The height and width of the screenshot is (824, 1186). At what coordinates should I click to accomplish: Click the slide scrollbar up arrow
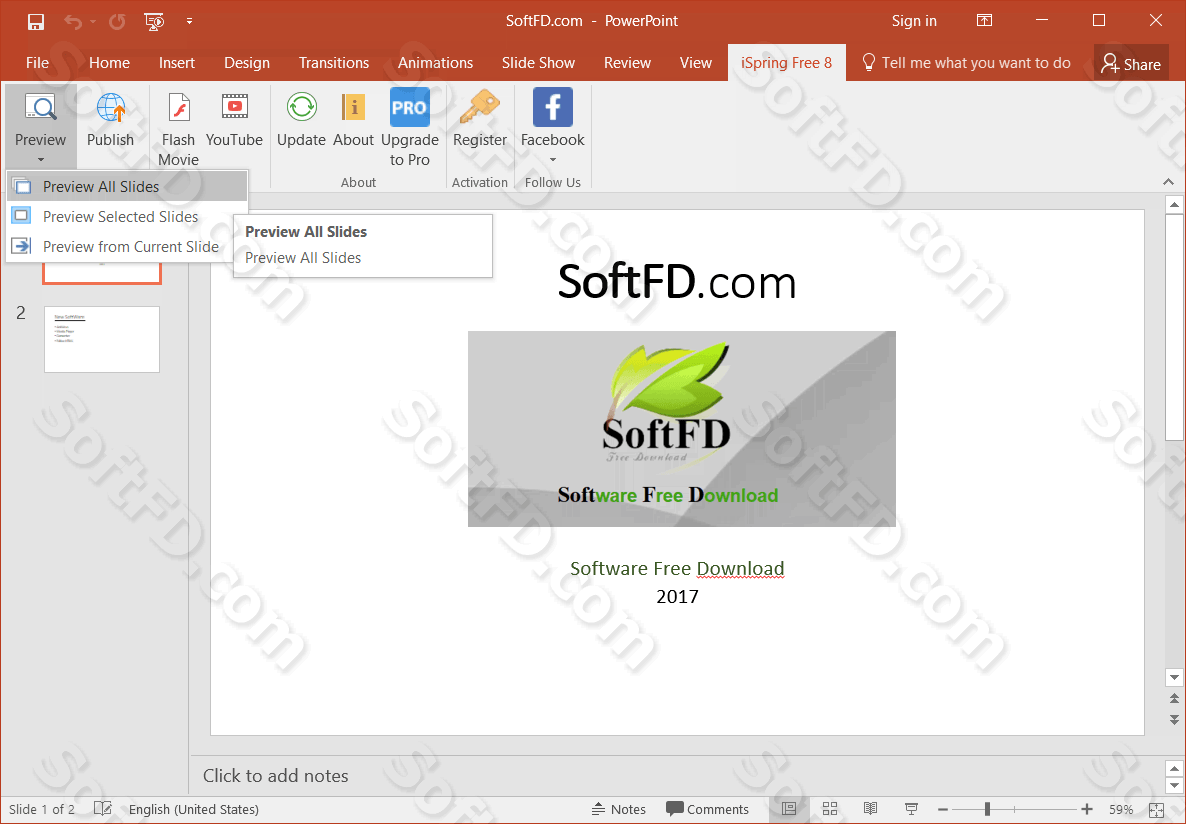pos(1174,204)
